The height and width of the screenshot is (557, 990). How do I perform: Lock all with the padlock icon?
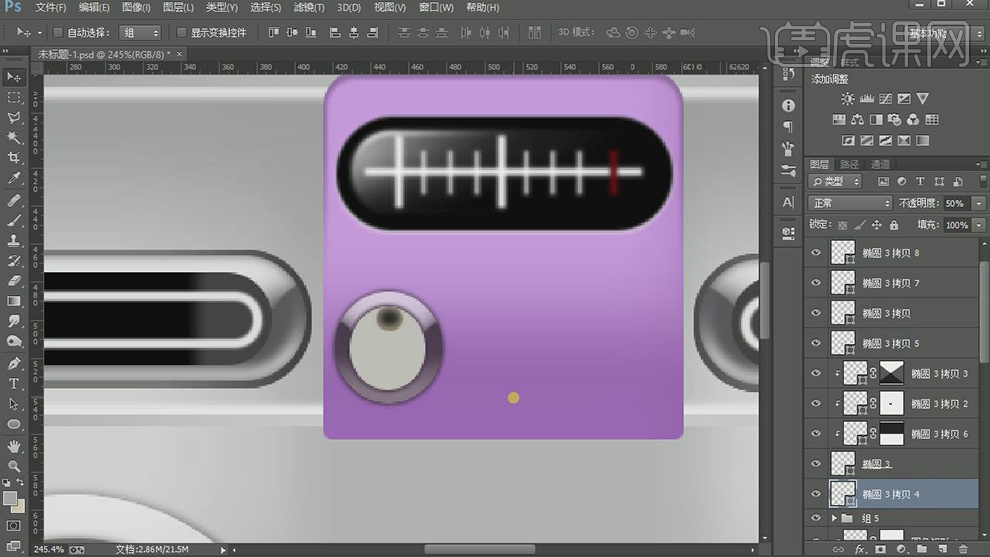pyautogui.click(x=894, y=225)
